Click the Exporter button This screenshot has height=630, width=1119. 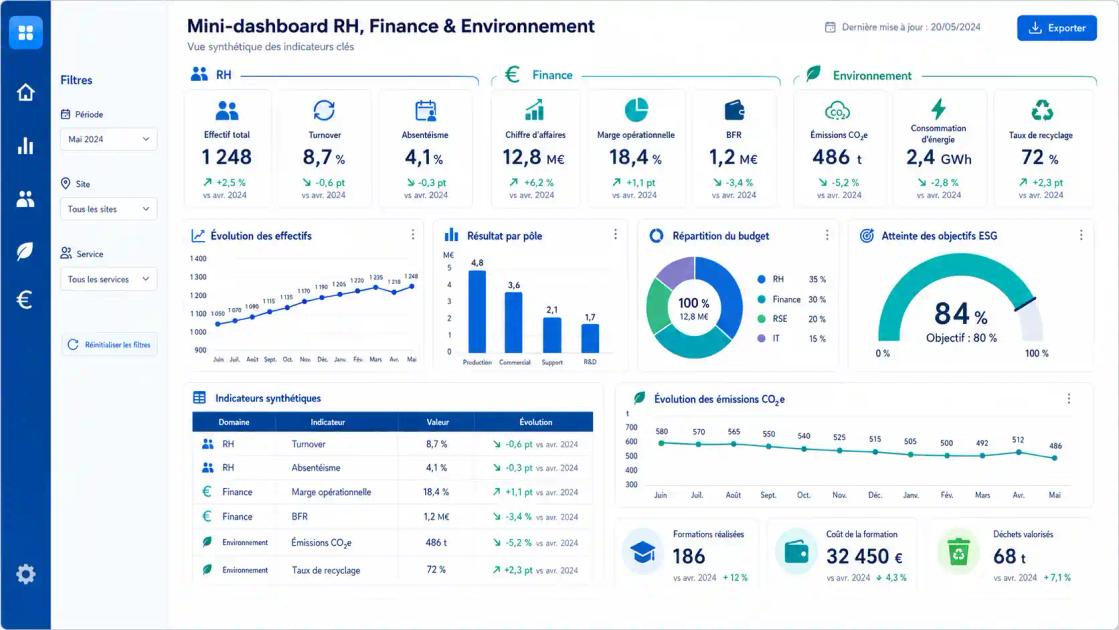(1057, 28)
